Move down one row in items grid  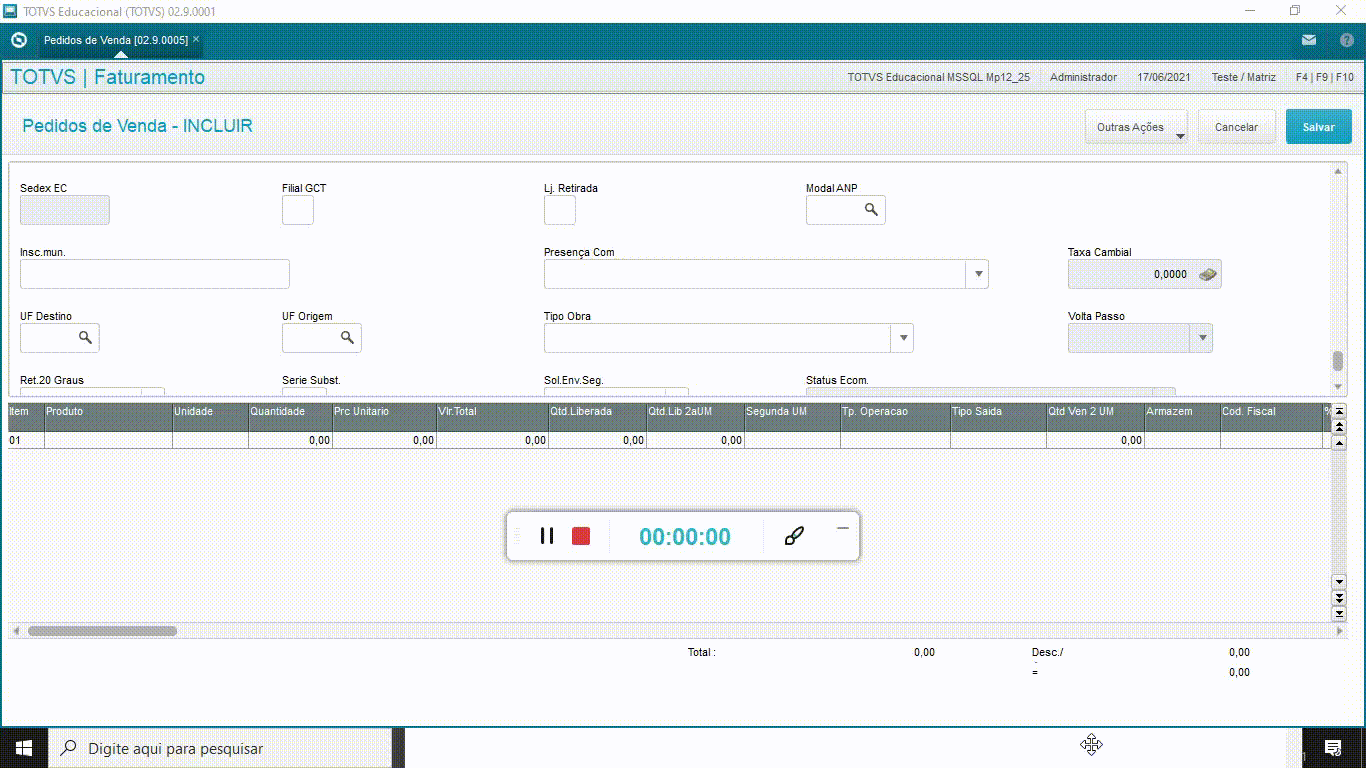pos(1340,582)
